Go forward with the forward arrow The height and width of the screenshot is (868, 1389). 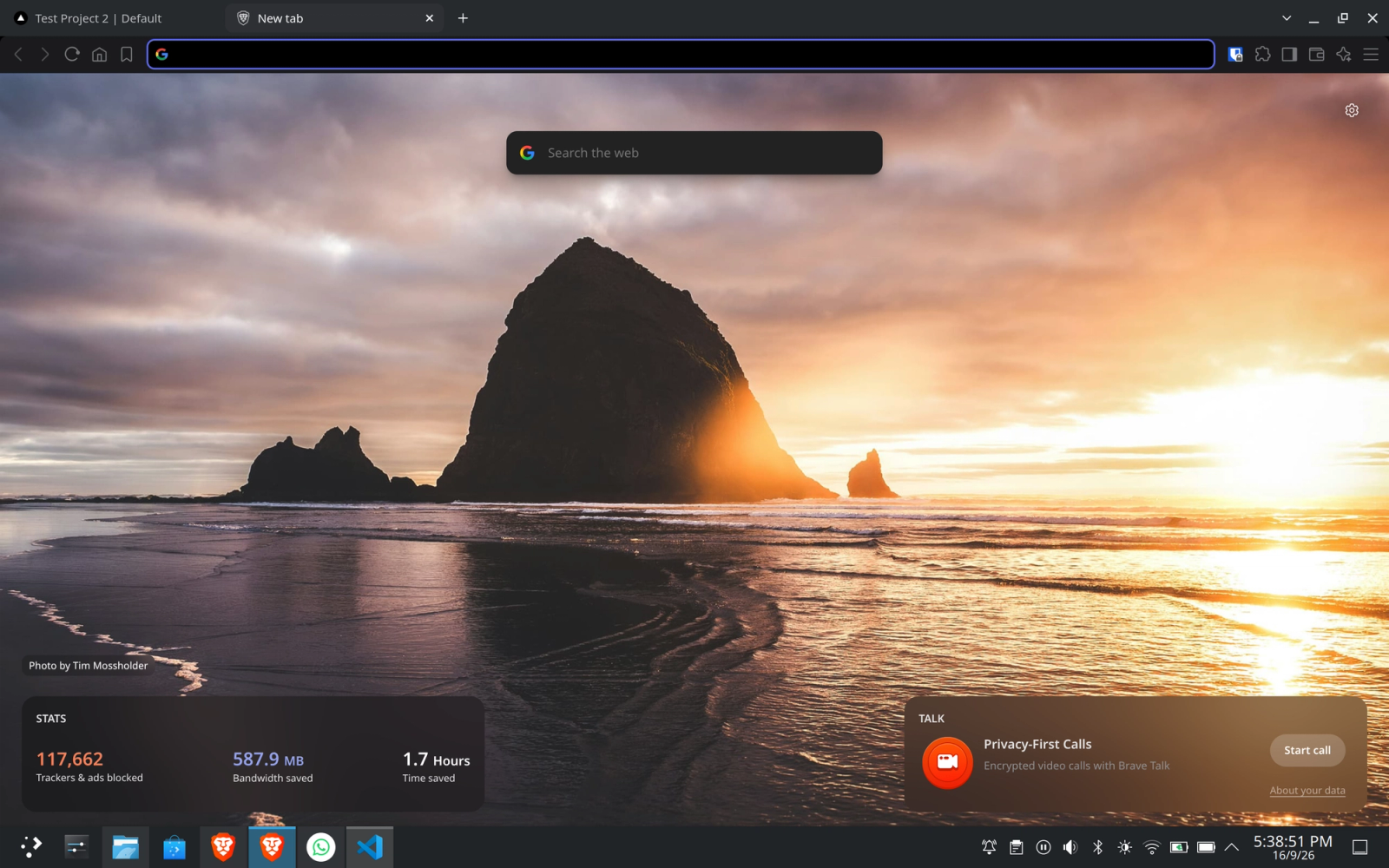pos(45,54)
